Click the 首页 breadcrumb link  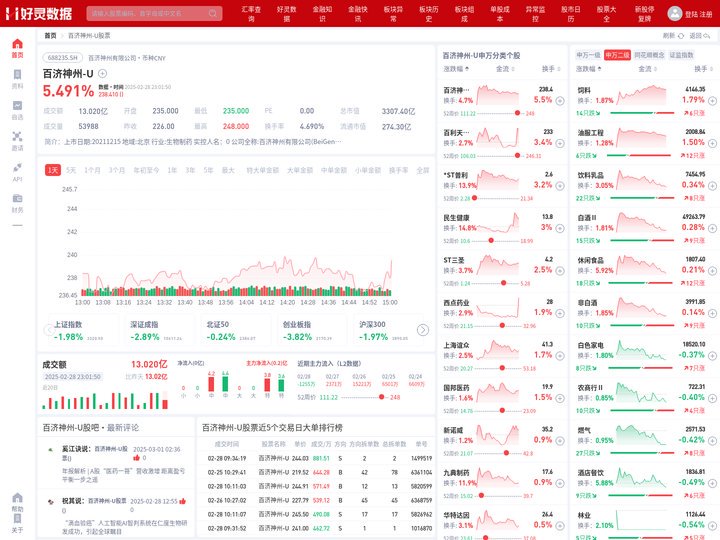coord(50,35)
